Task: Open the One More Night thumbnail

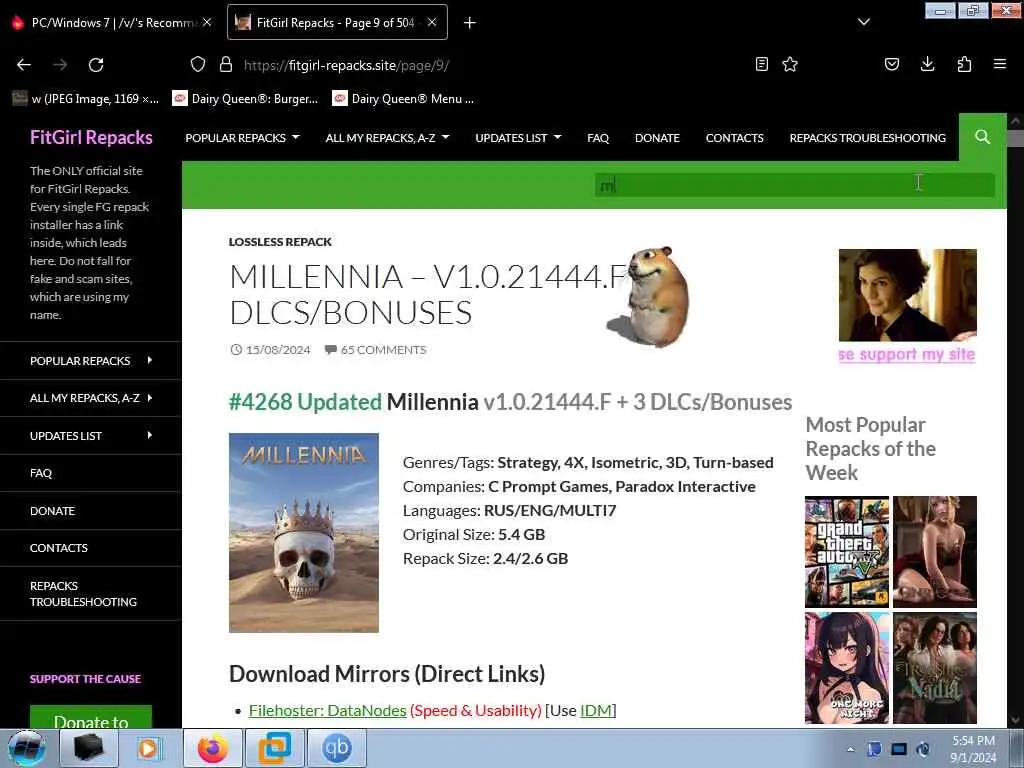Action: [847, 667]
